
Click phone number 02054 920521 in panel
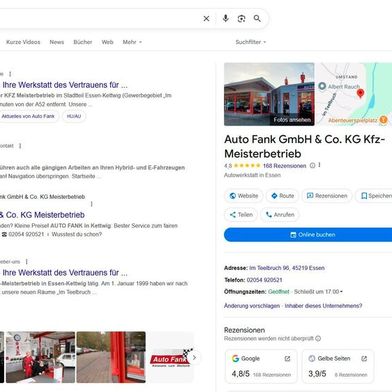tap(264, 280)
